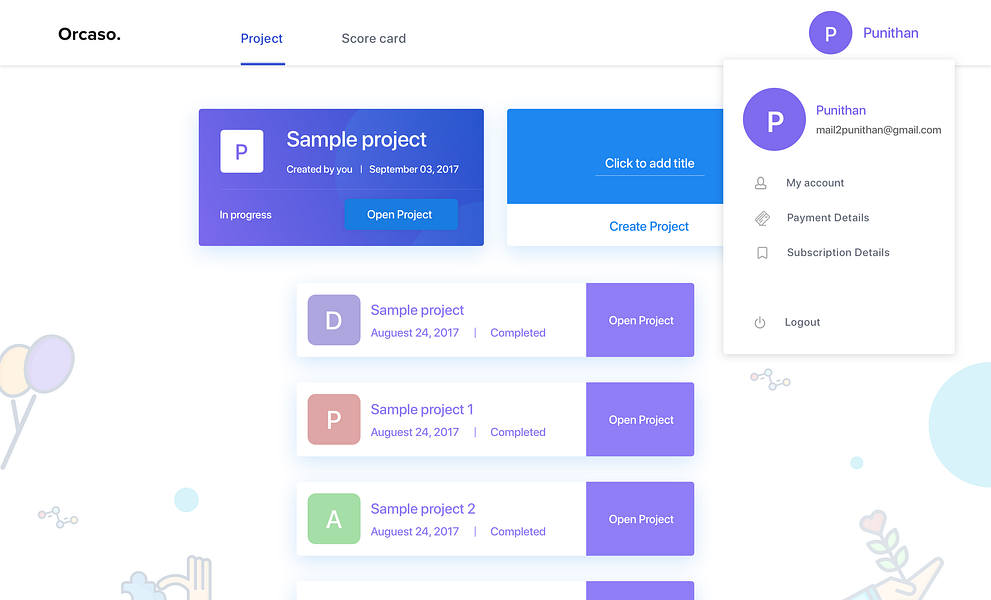This screenshot has height=600, width=991.
Task: Click the 'Created by you' text
Action: [319, 169]
